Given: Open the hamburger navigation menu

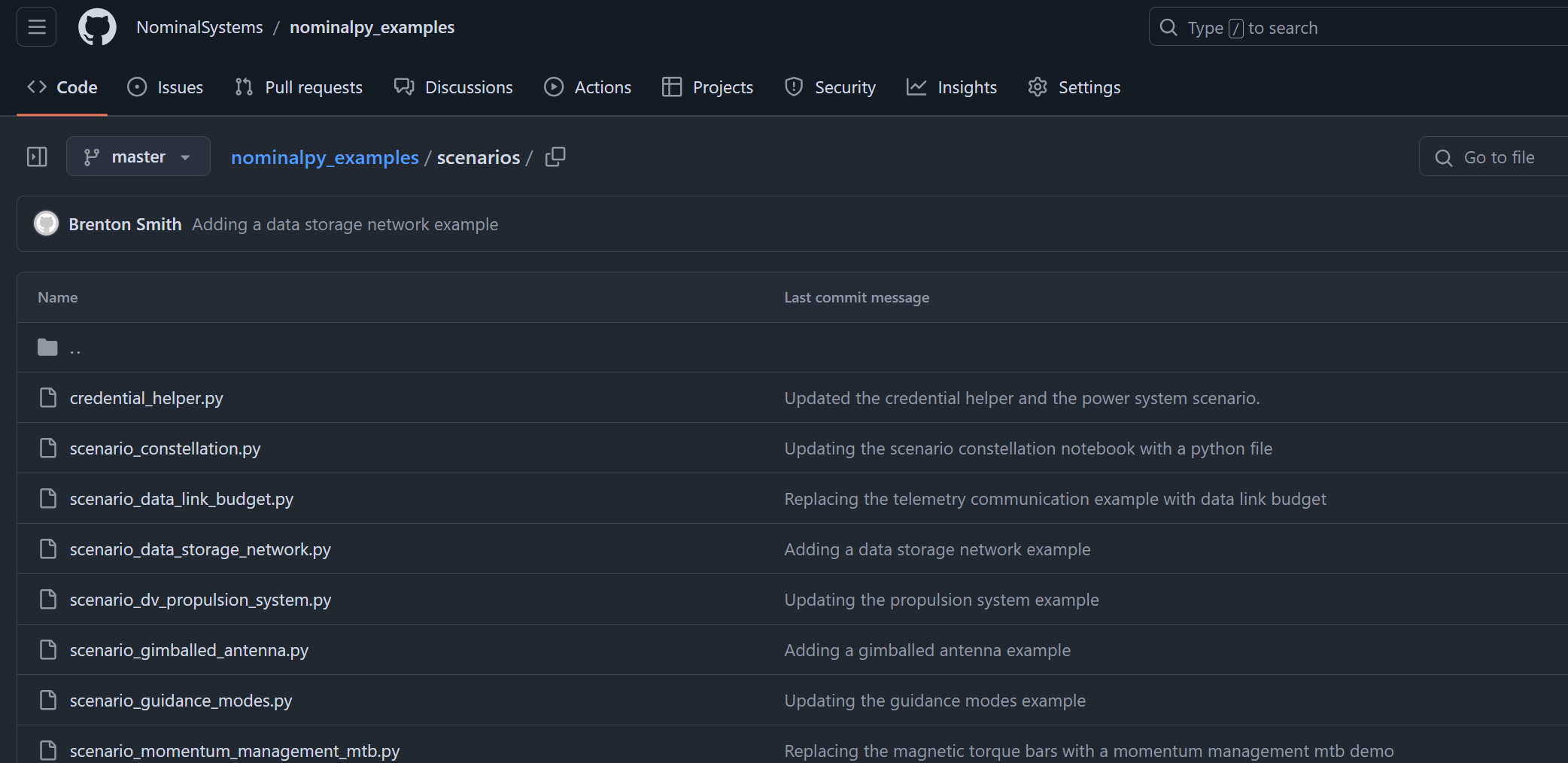Looking at the screenshot, I should pyautogui.click(x=36, y=27).
